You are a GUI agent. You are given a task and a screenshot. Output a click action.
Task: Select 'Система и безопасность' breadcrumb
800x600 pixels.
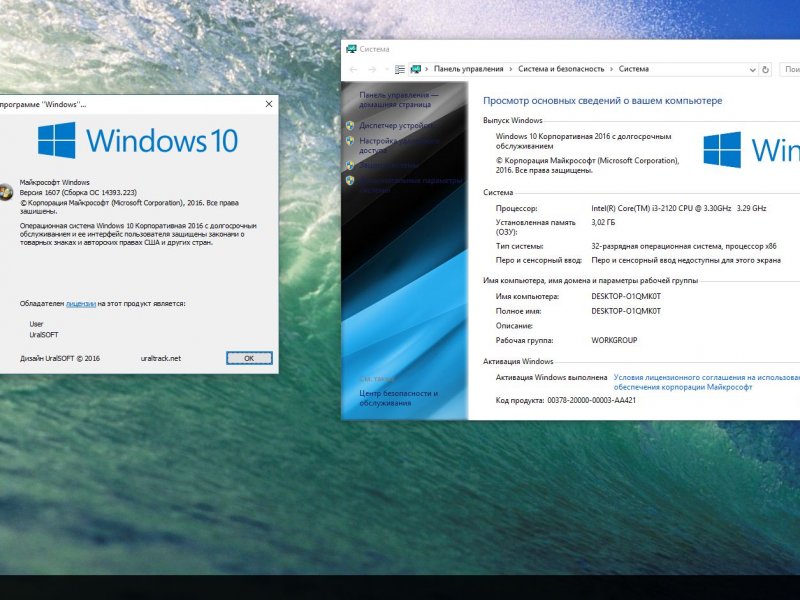pos(561,69)
